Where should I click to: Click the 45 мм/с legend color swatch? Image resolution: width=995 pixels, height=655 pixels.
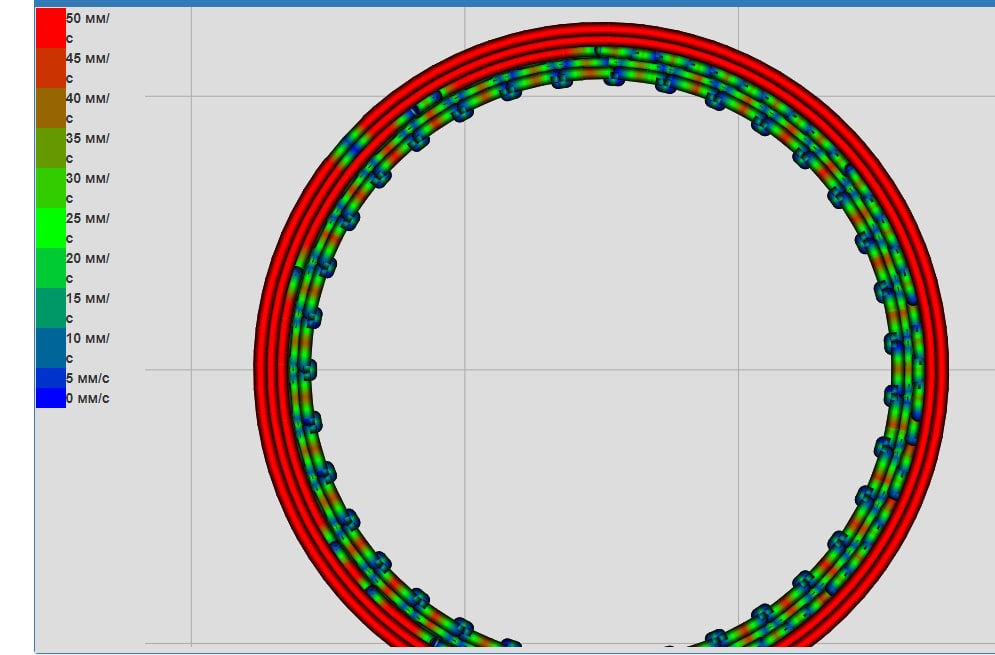point(51,68)
